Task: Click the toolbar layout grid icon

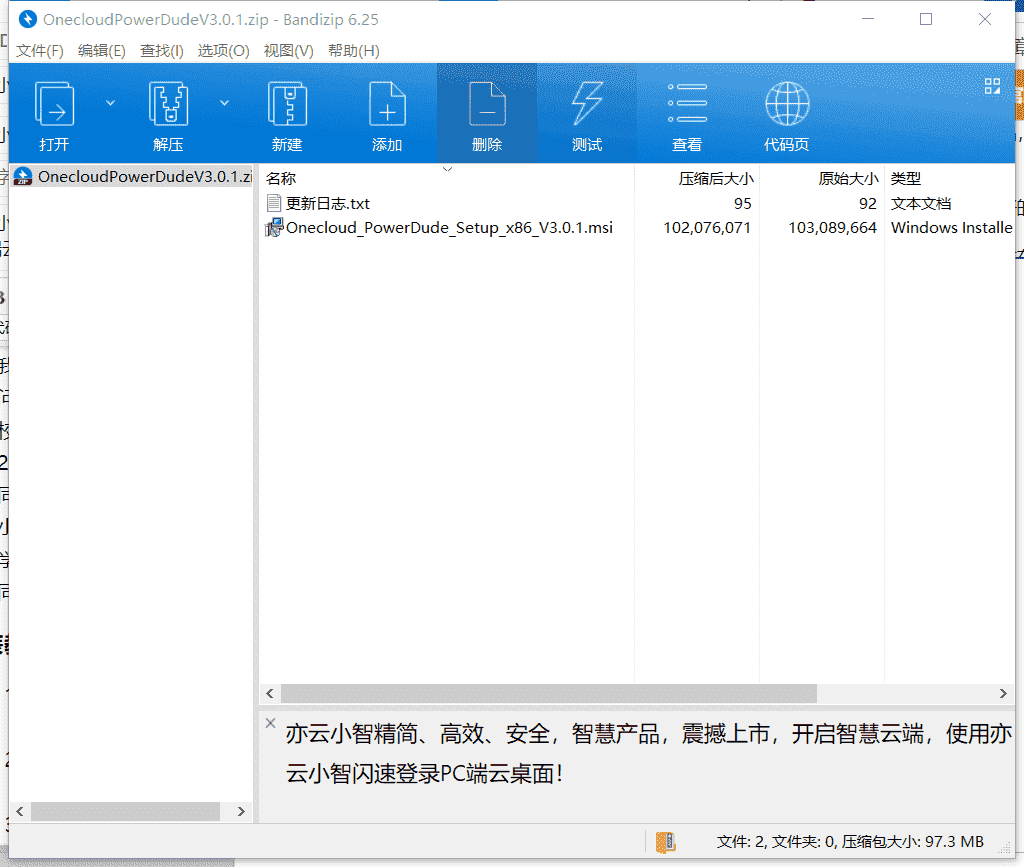Action: (992, 86)
